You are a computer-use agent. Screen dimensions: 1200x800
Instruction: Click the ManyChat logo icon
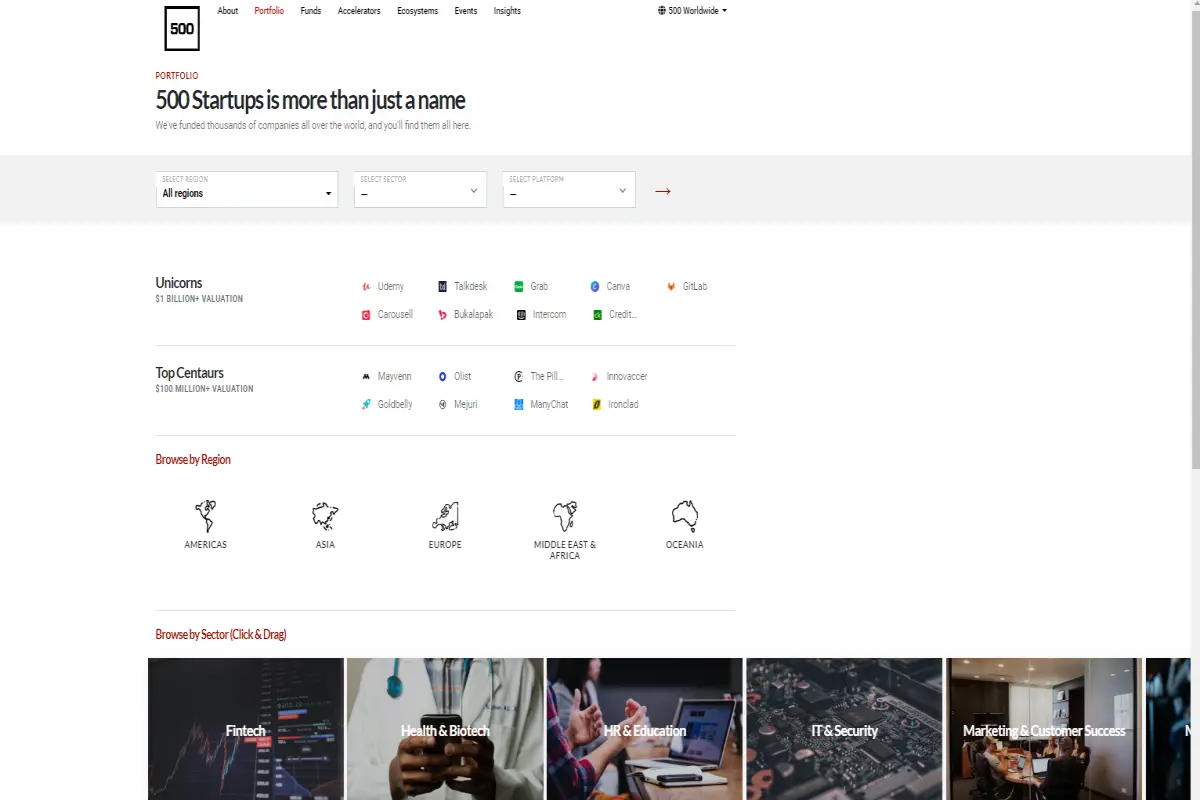(x=519, y=405)
